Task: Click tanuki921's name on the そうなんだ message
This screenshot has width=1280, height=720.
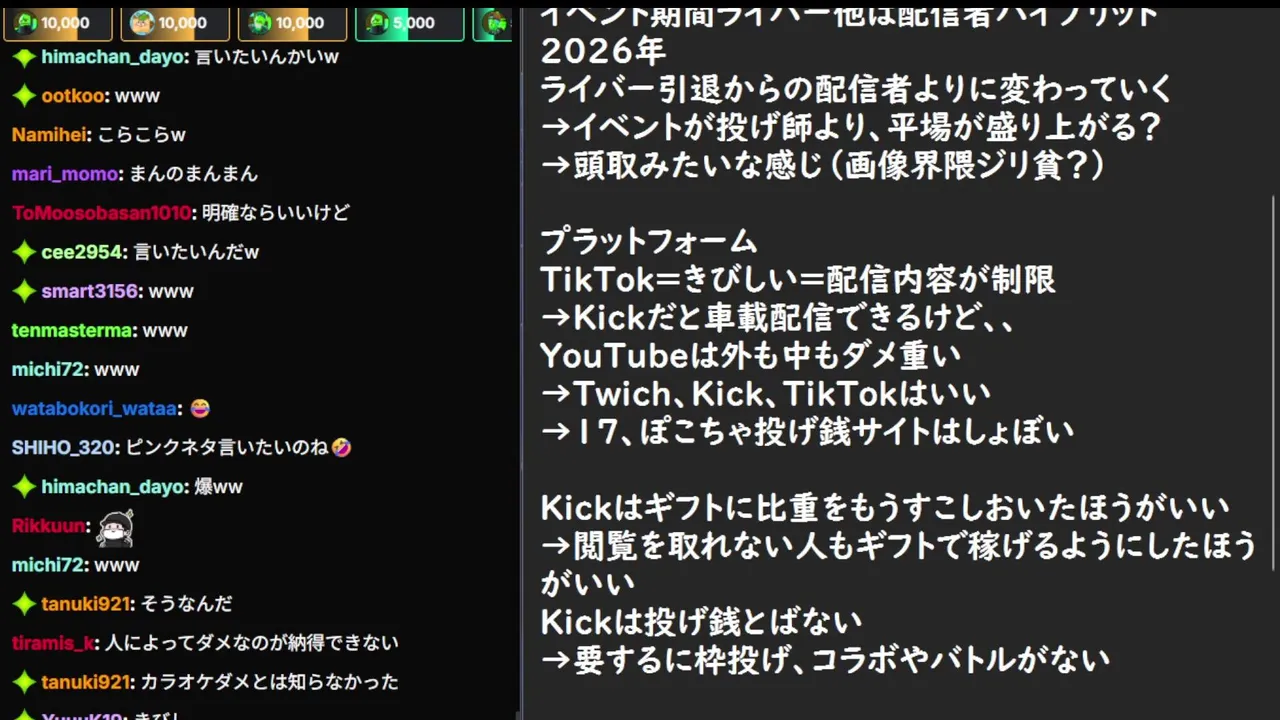Action: pos(86,604)
